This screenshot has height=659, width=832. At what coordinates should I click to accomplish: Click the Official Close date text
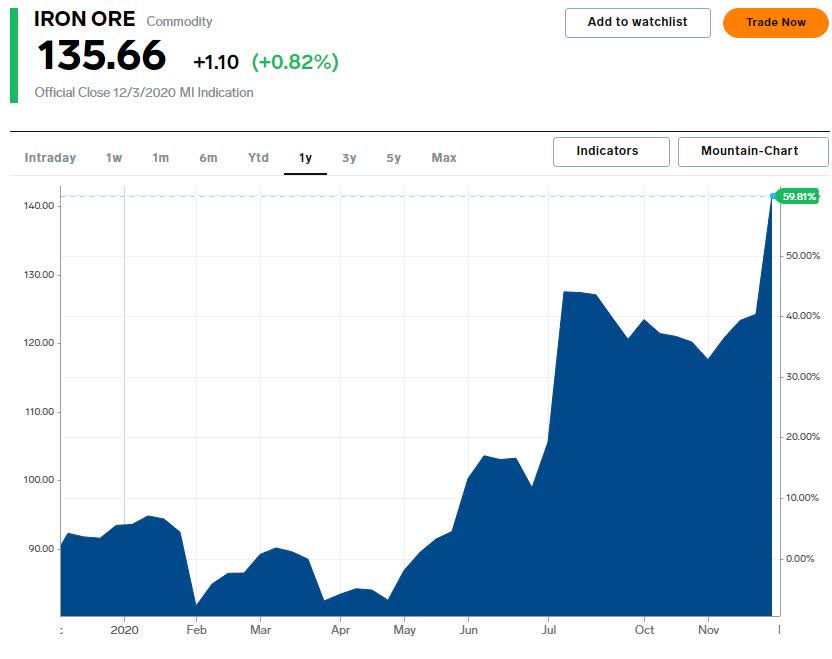click(142, 92)
